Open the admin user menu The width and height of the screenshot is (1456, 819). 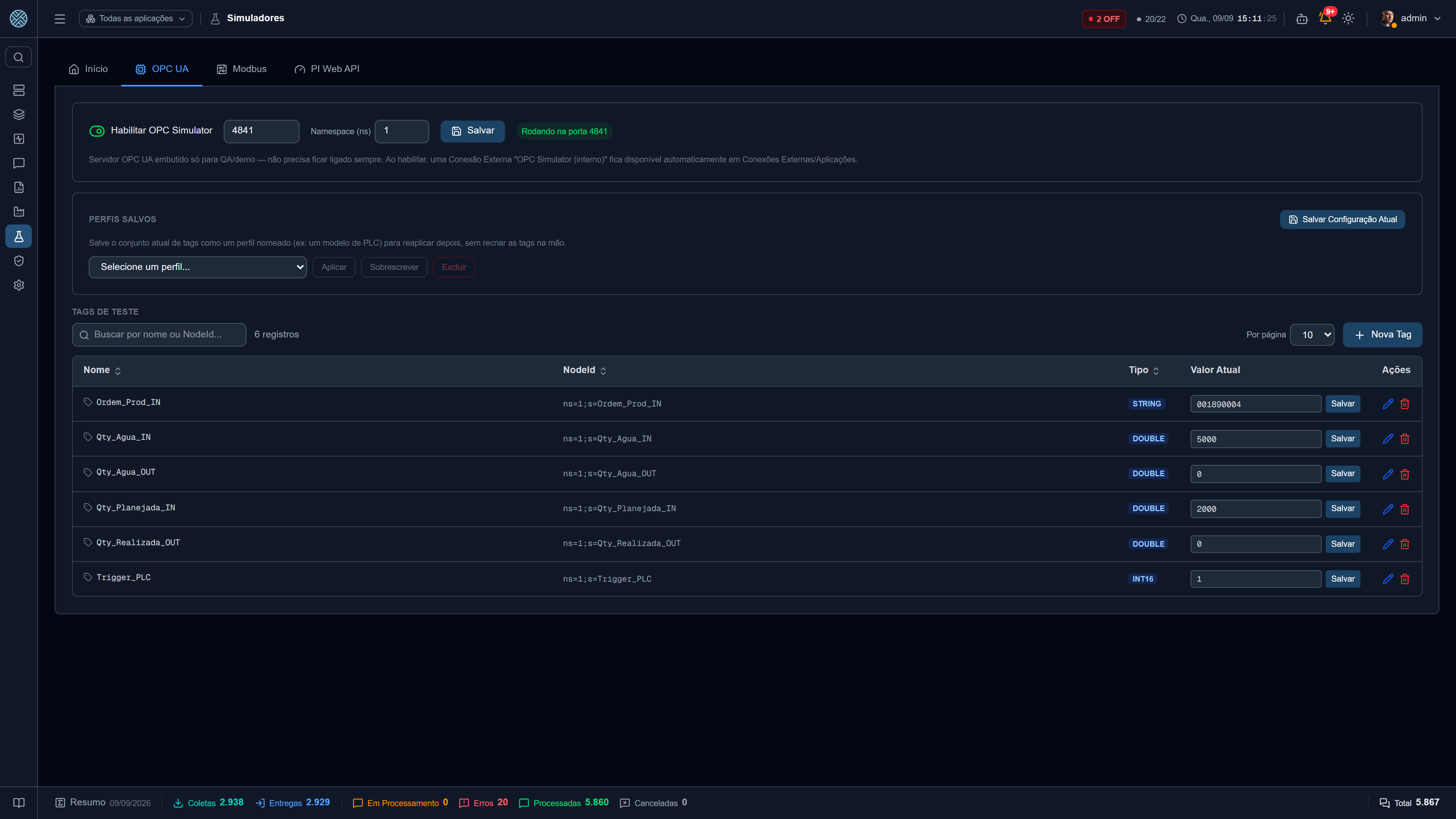click(x=1410, y=19)
